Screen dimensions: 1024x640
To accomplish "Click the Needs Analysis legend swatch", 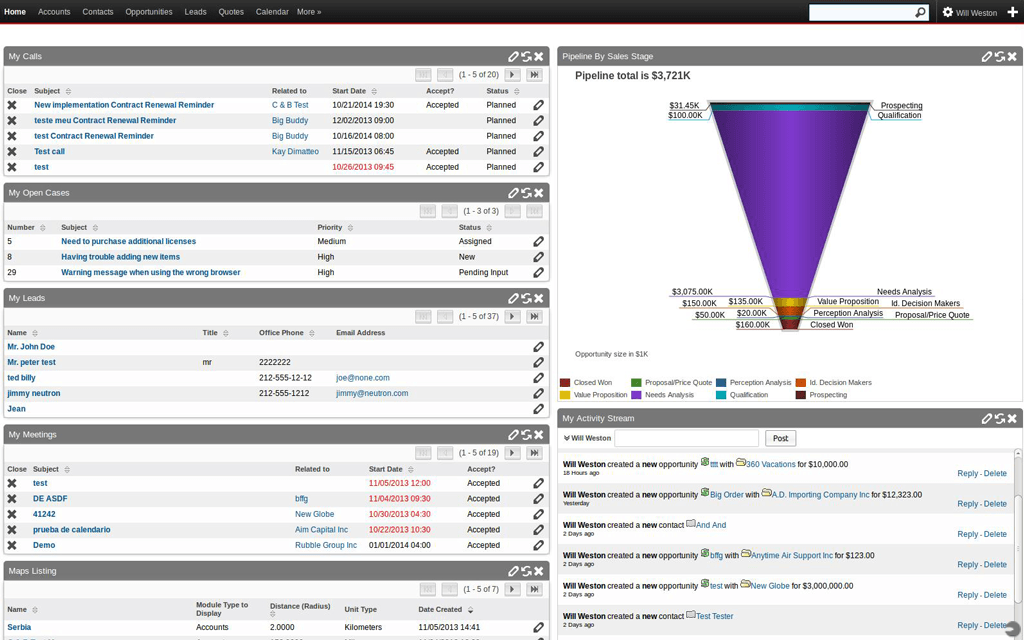I will (x=636, y=395).
